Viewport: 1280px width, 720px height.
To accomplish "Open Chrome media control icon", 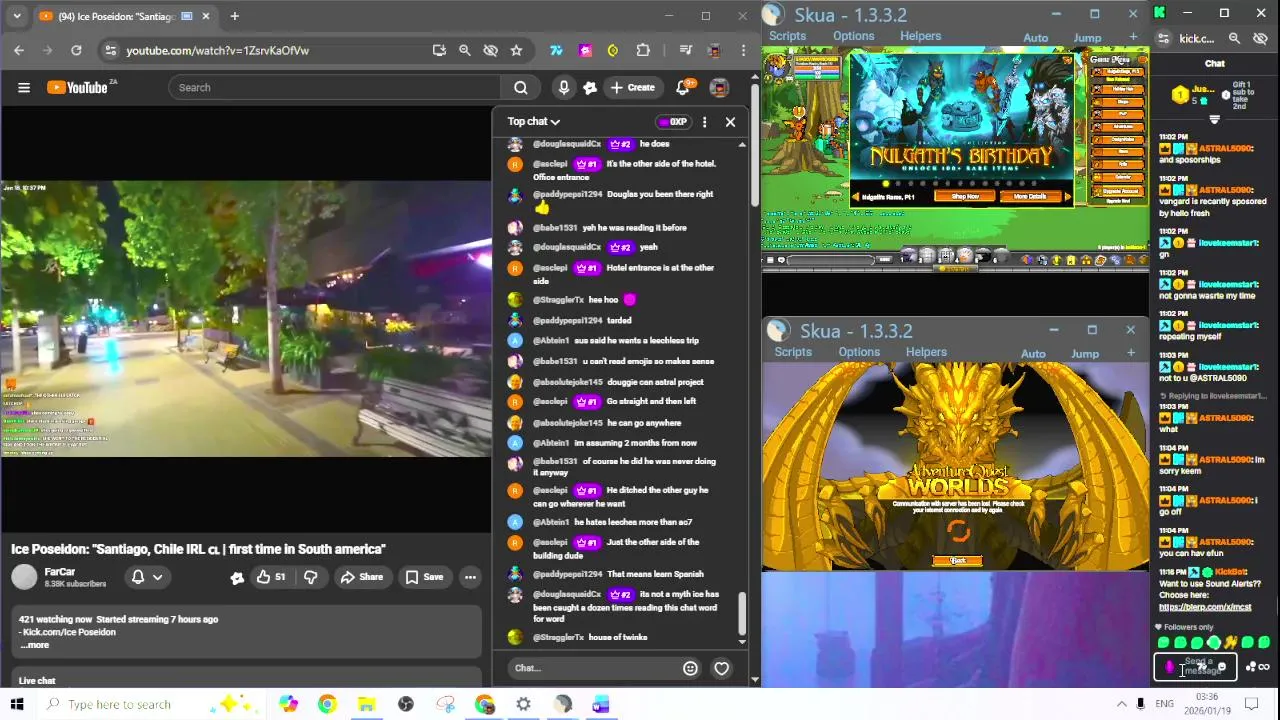I will (x=686, y=50).
